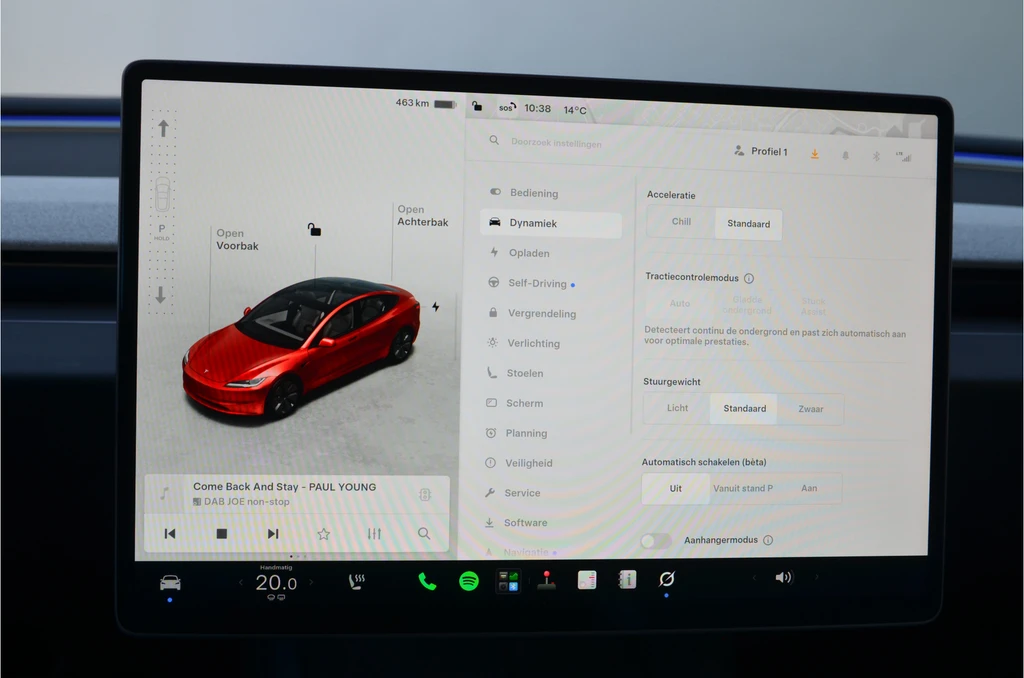Image resolution: width=1024 pixels, height=678 pixels.
Task: Tap the charge port lightning icon
Action: pyautogui.click(x=436, y=306)
